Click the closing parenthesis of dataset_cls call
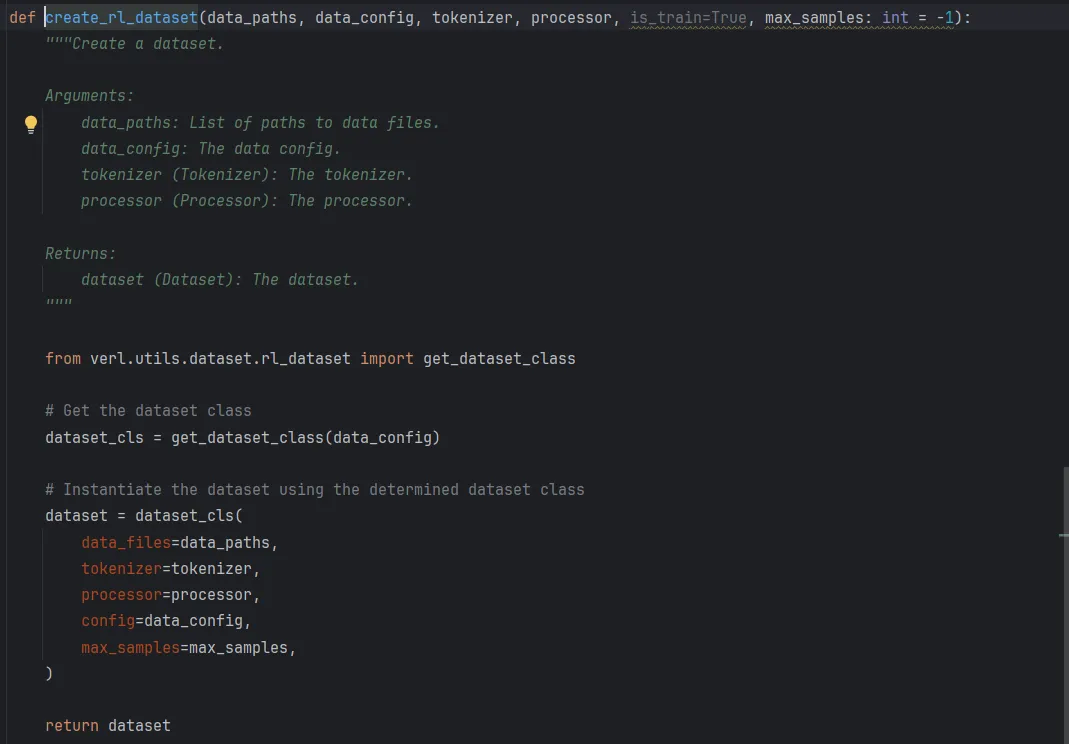This screenshot has width=1069, height=744. (49, 673)
